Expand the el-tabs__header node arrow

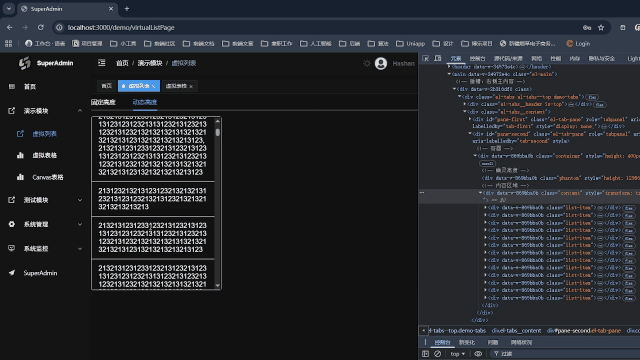(464, 104)
